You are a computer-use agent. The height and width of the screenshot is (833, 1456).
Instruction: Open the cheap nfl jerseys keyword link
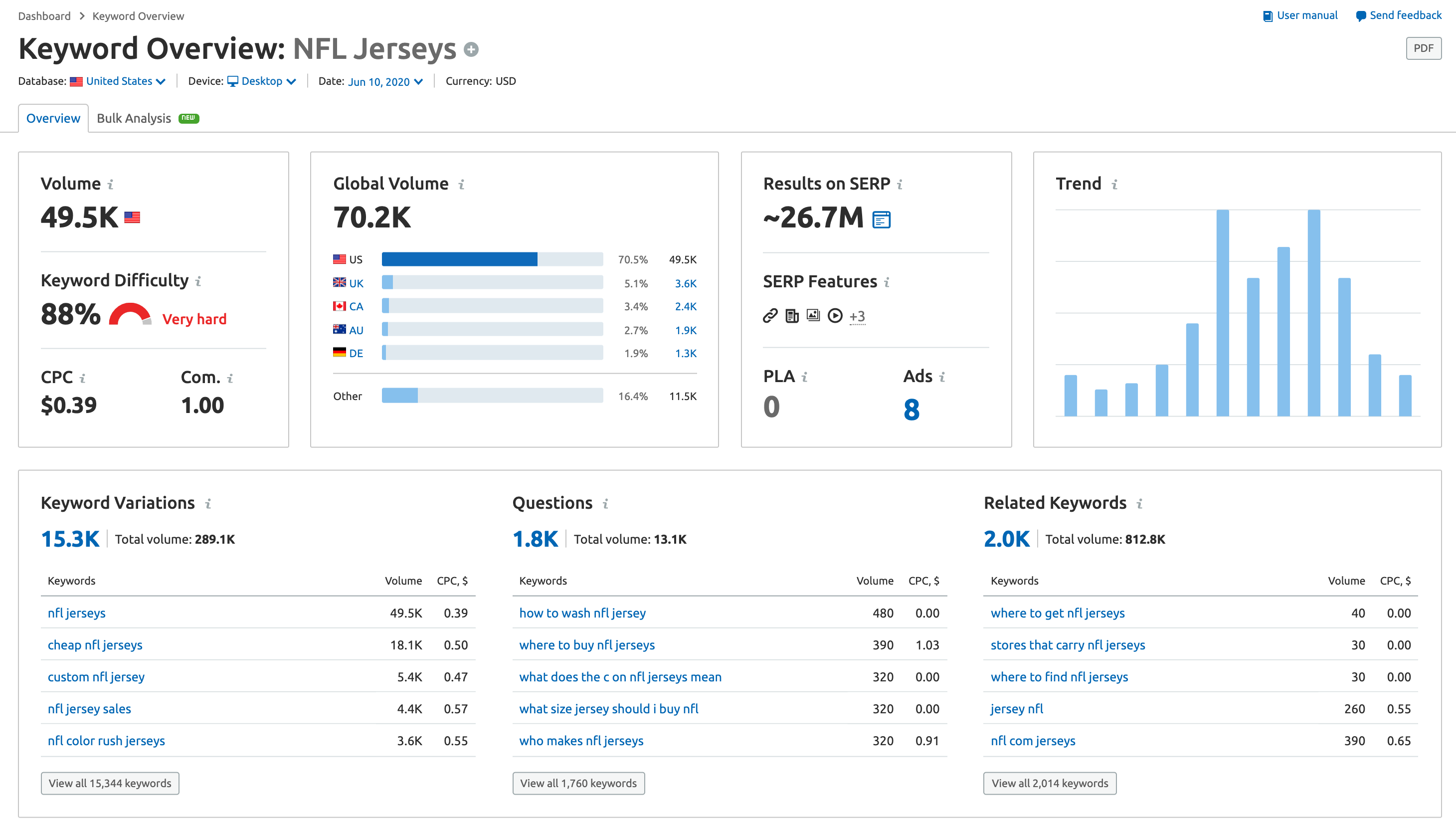[x=95, y=644]
